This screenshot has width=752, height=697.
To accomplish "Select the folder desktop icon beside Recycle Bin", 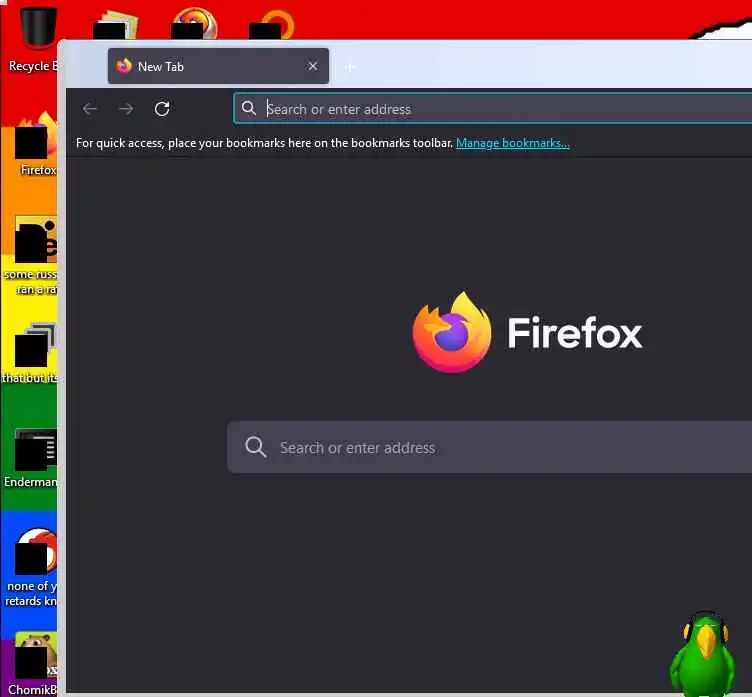I will 115,25.
